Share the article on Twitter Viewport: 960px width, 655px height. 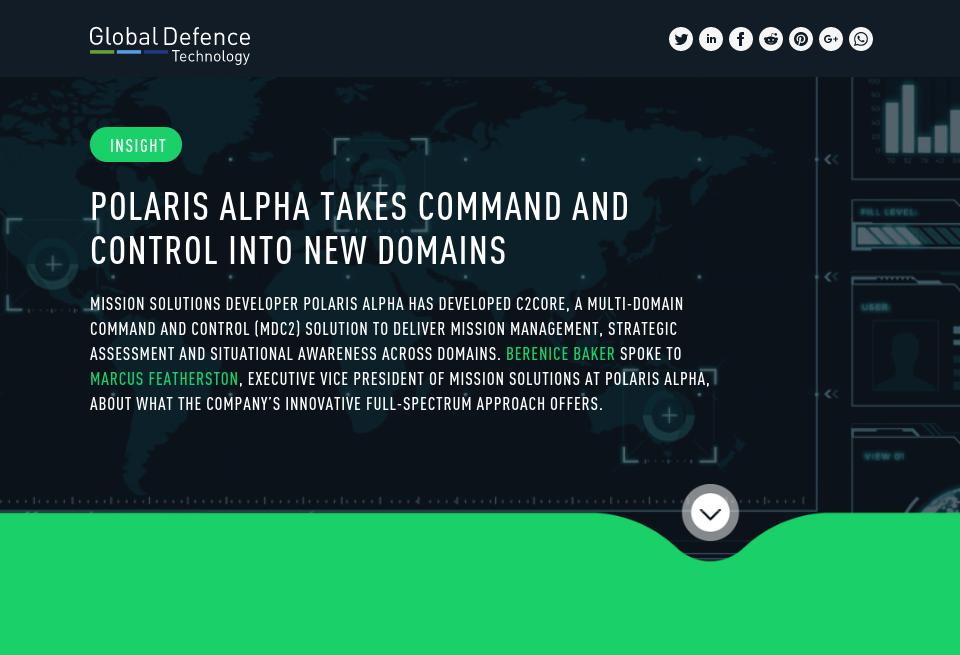tap(681, 39)
